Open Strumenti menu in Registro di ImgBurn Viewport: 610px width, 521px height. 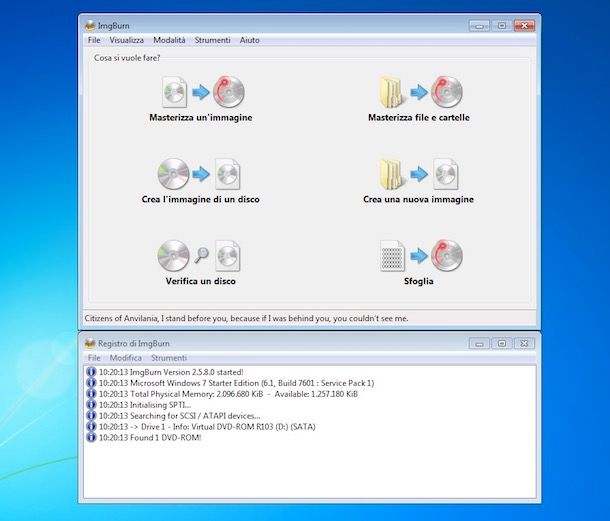(169, 358)
